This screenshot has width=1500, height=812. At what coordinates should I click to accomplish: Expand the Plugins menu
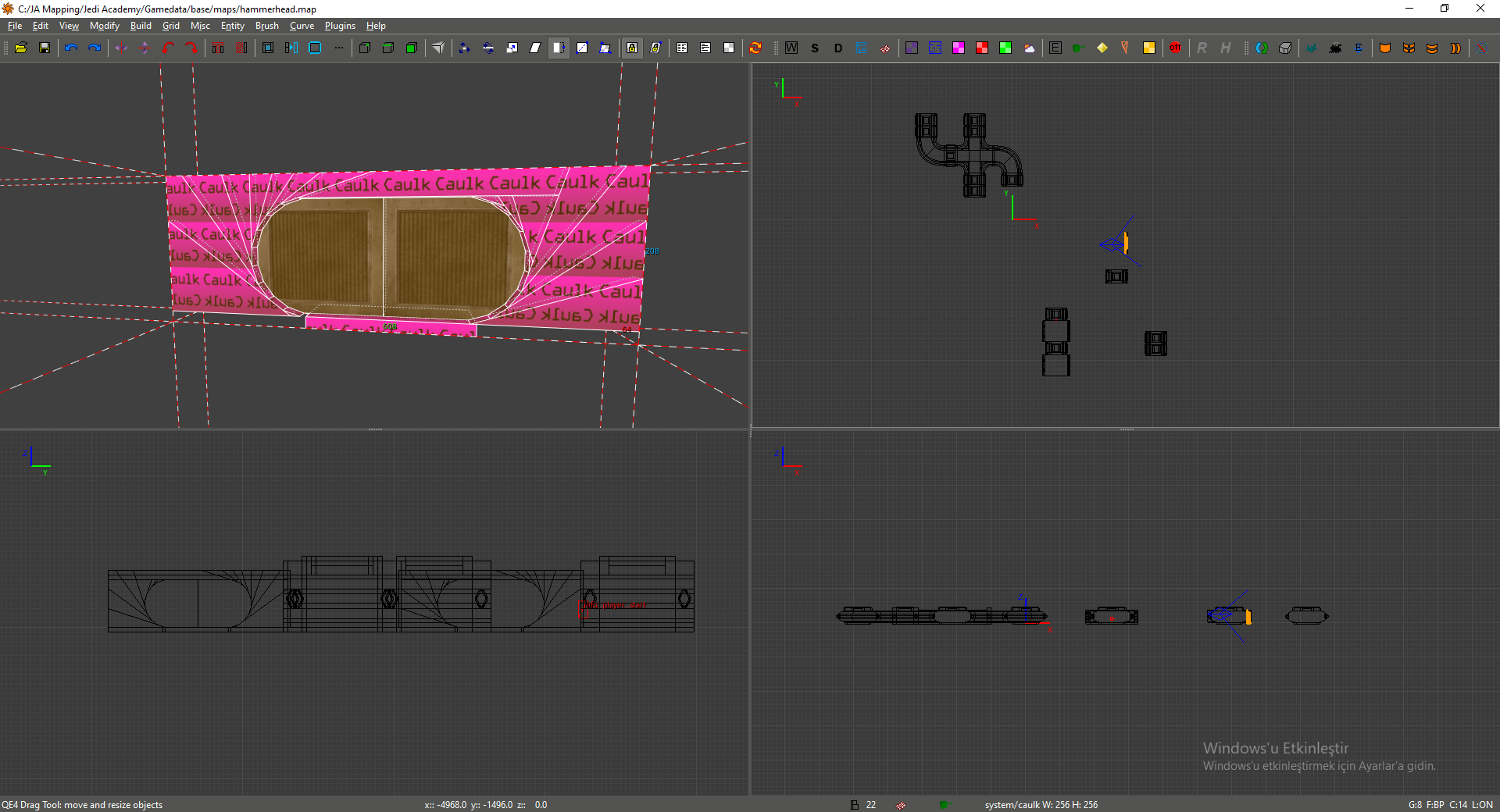coord(340,26)
